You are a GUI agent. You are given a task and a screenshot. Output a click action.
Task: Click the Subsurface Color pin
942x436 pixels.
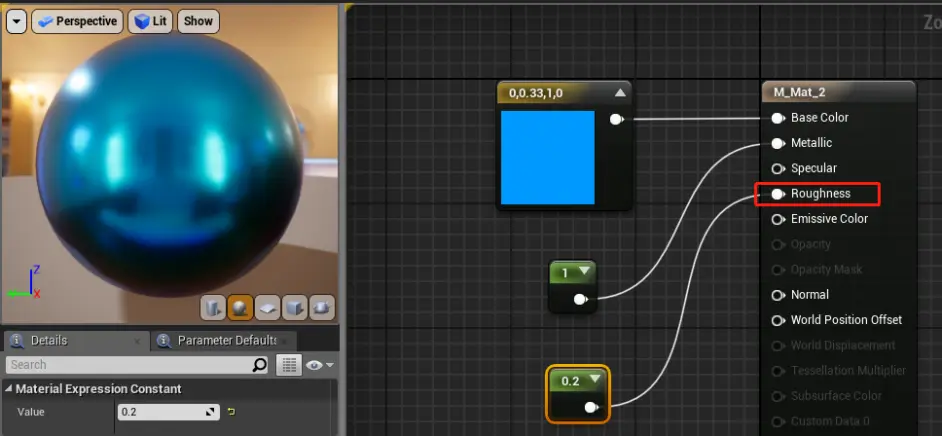[x=778, y=396]
